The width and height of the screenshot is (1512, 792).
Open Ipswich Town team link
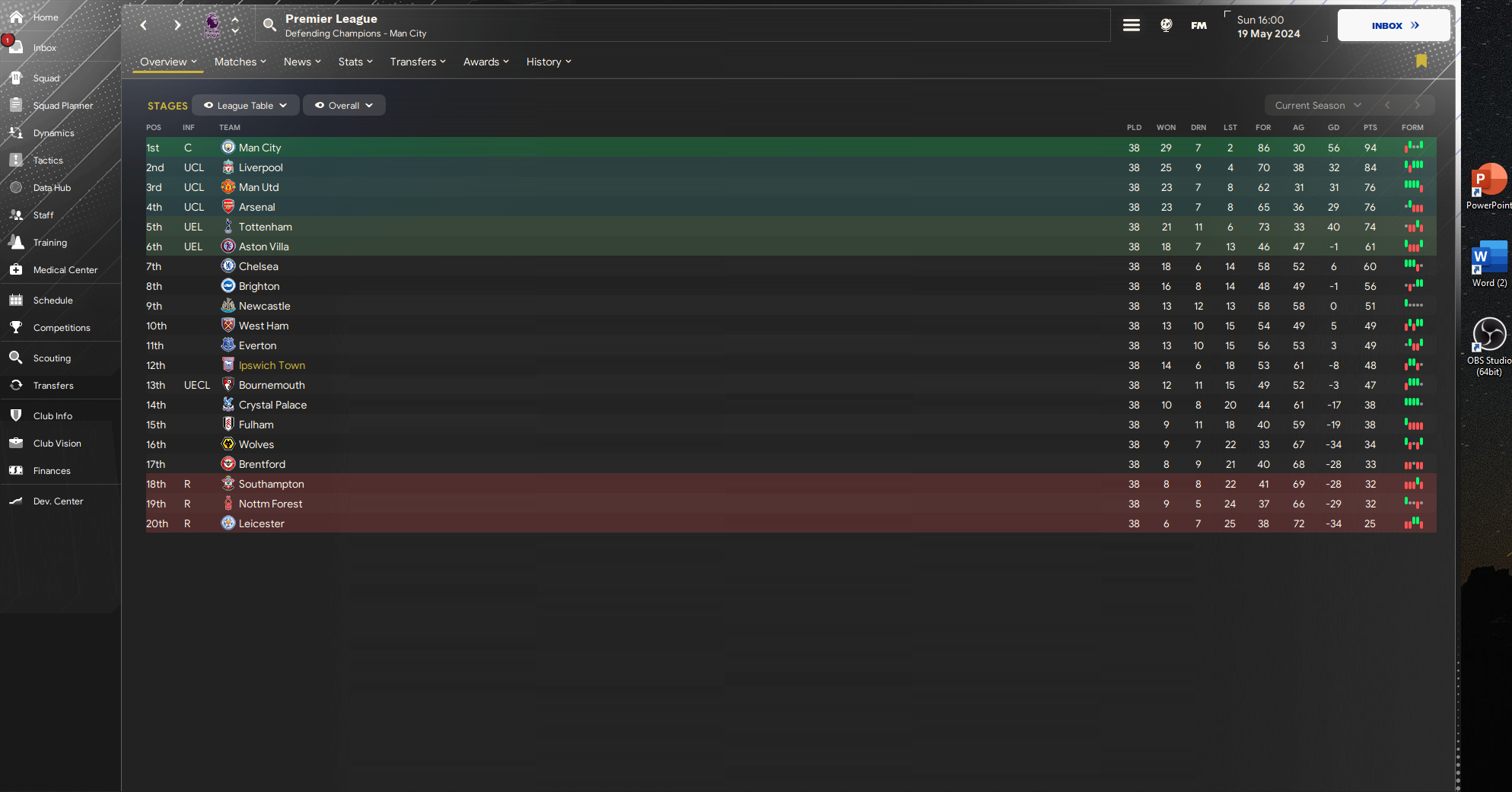coord(272,365)
